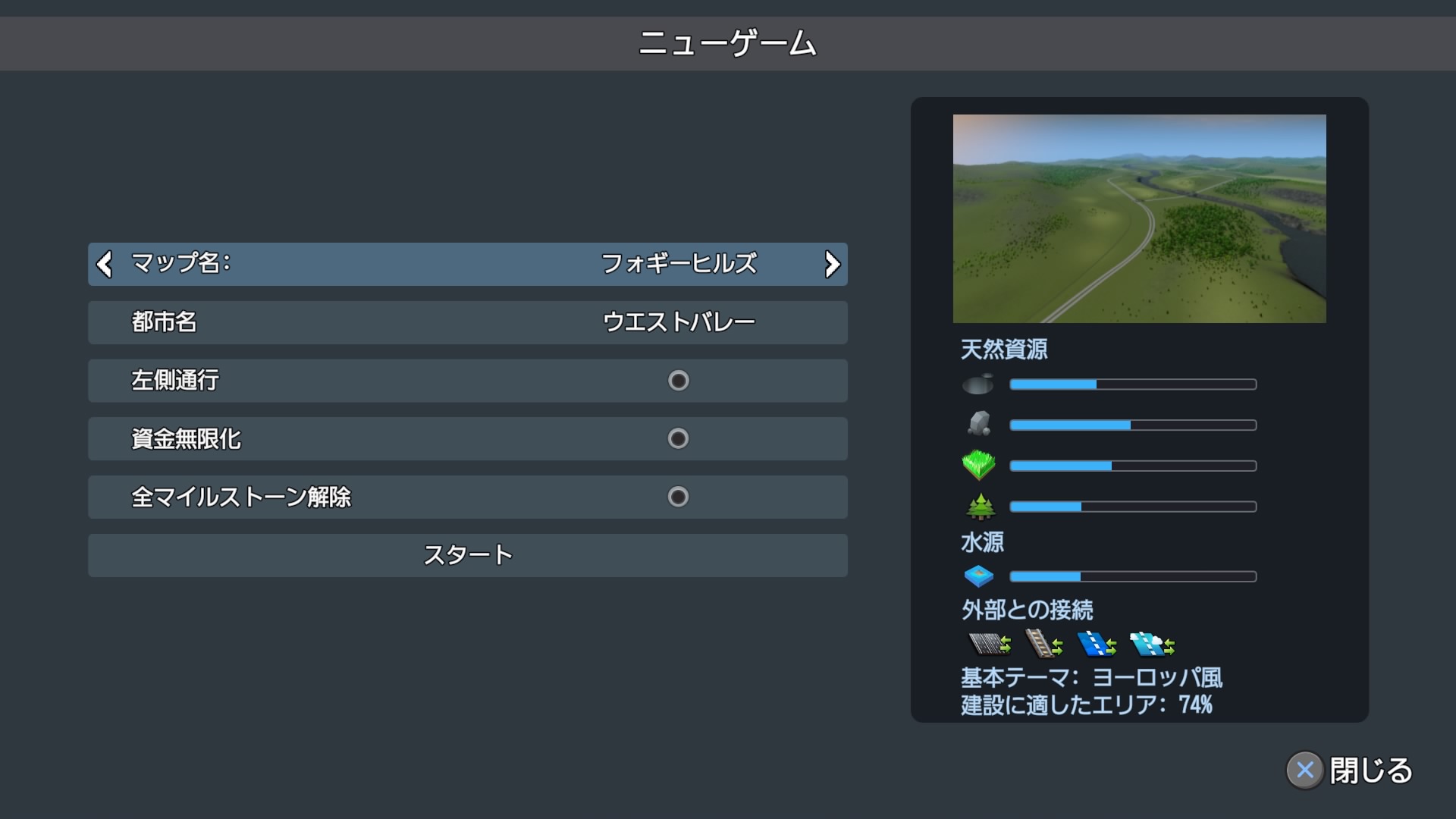Select the 都市名 row

coord(467,322)
